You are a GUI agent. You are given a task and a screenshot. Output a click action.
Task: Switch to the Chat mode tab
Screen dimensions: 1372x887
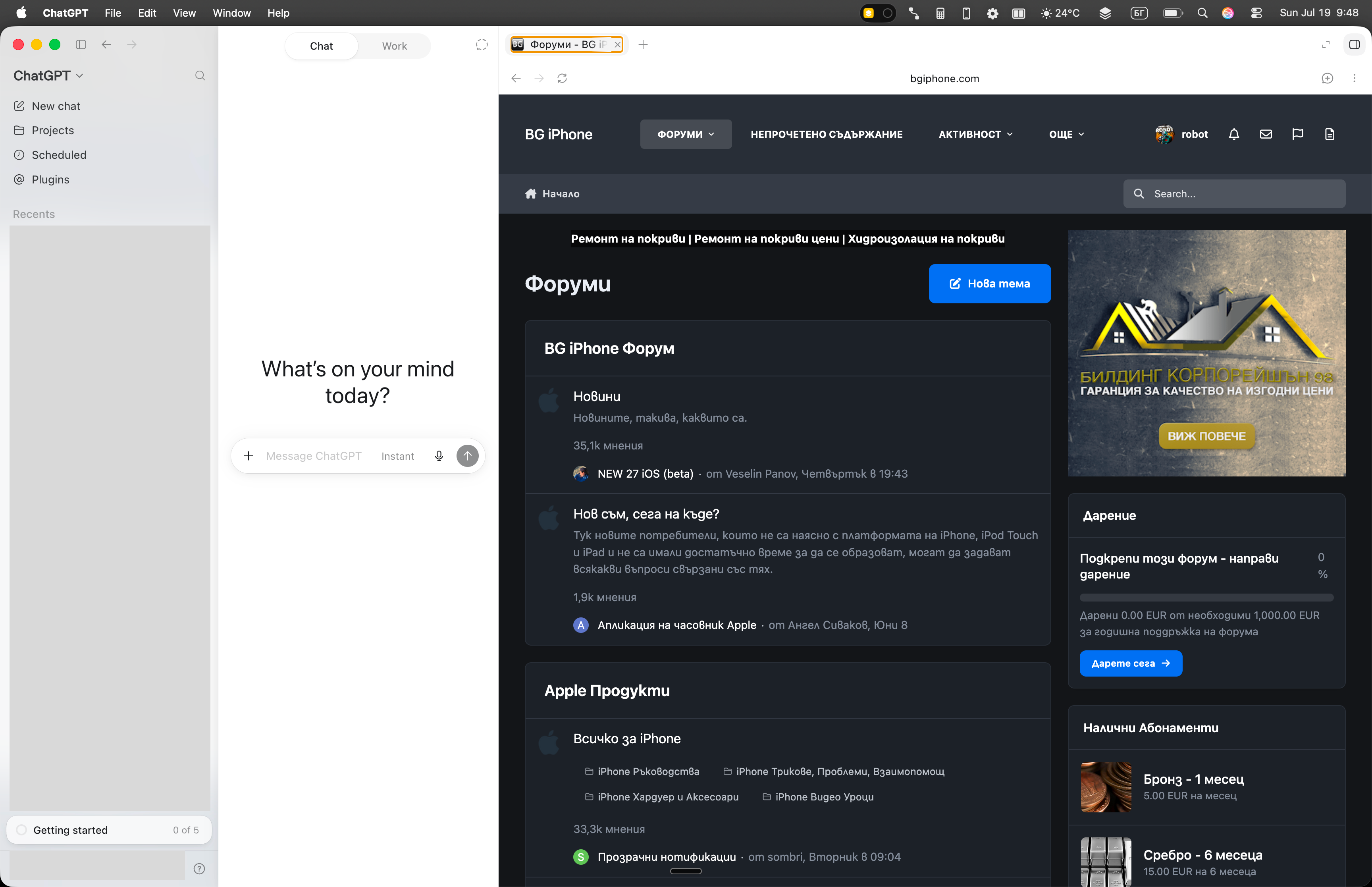pos(321,46)
